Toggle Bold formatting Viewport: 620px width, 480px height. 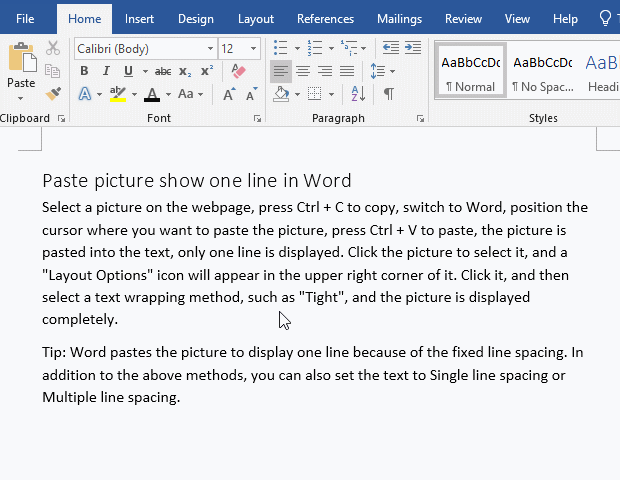coord(84,71)
